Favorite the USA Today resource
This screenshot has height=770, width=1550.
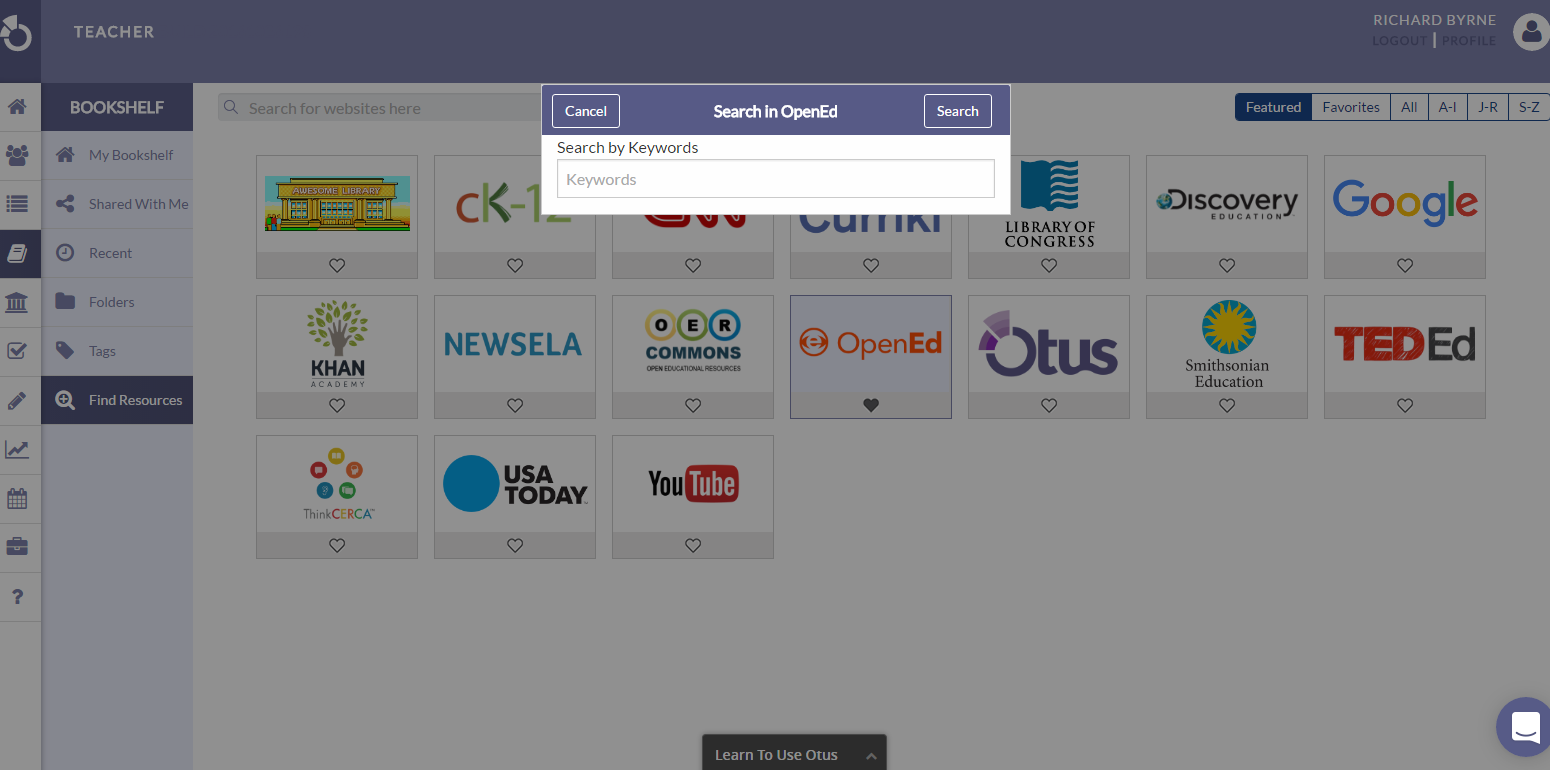coord(515,545)
